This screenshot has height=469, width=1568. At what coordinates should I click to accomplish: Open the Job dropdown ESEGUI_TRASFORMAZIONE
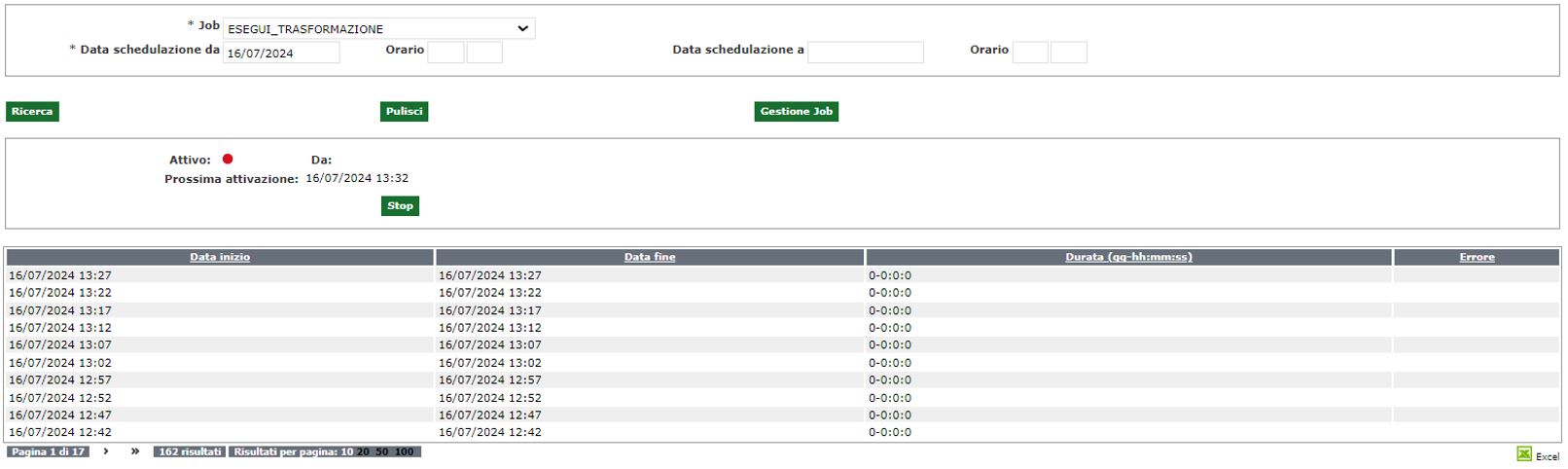(x=378, y=29)
